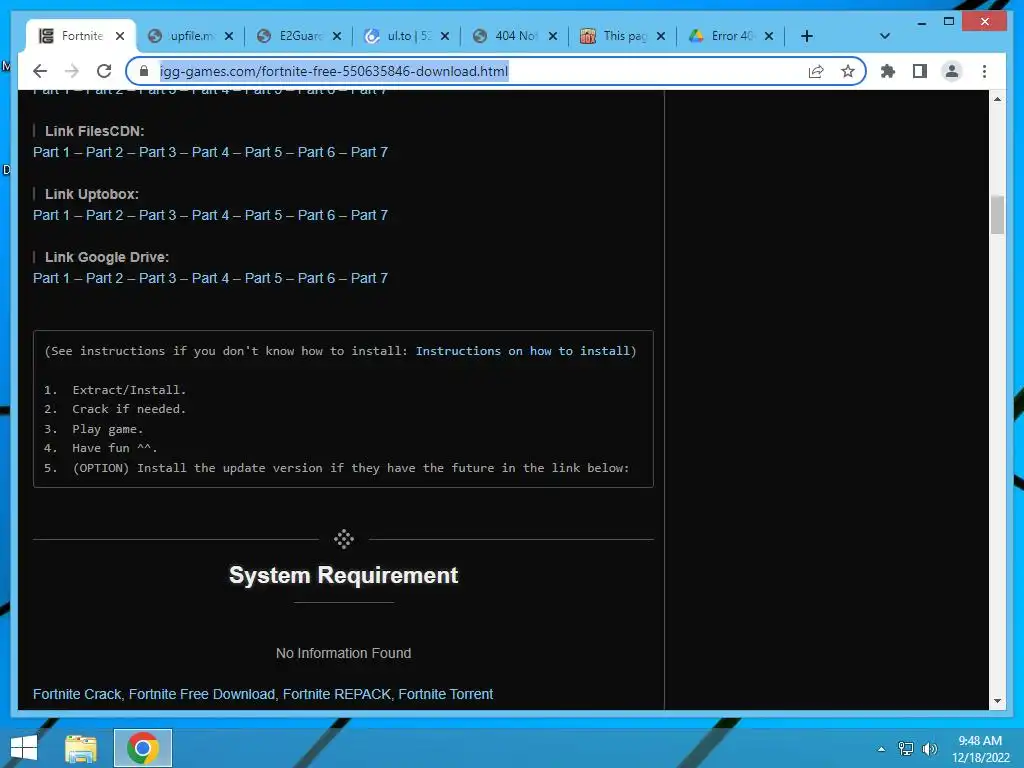Open the Fortnite Torrent tag link
Image resolution: width=1024 pixels, height=768 pixels.
point(445,694)
